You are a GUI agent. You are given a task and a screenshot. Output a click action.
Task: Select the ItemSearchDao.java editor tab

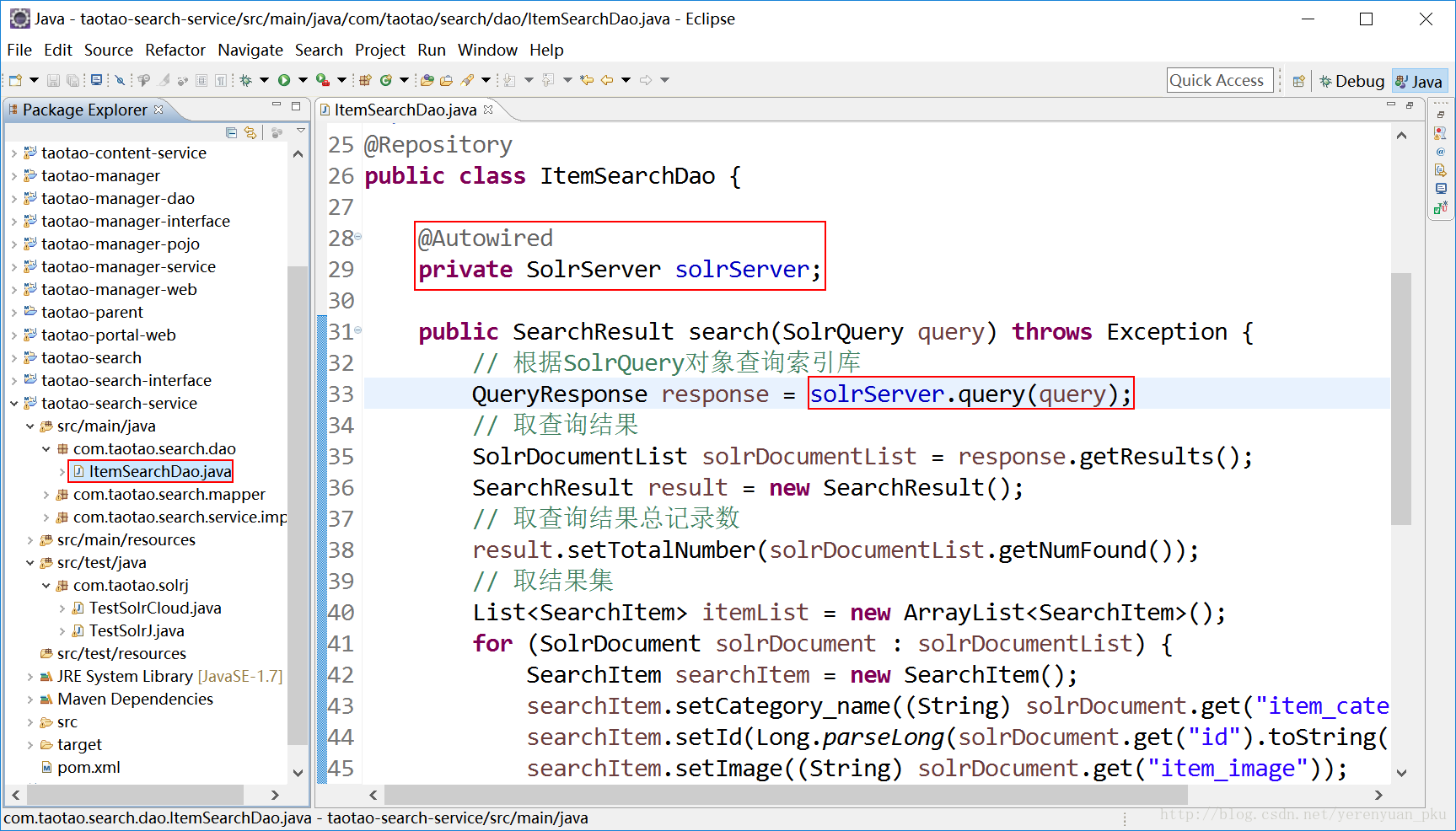point(405,110)
